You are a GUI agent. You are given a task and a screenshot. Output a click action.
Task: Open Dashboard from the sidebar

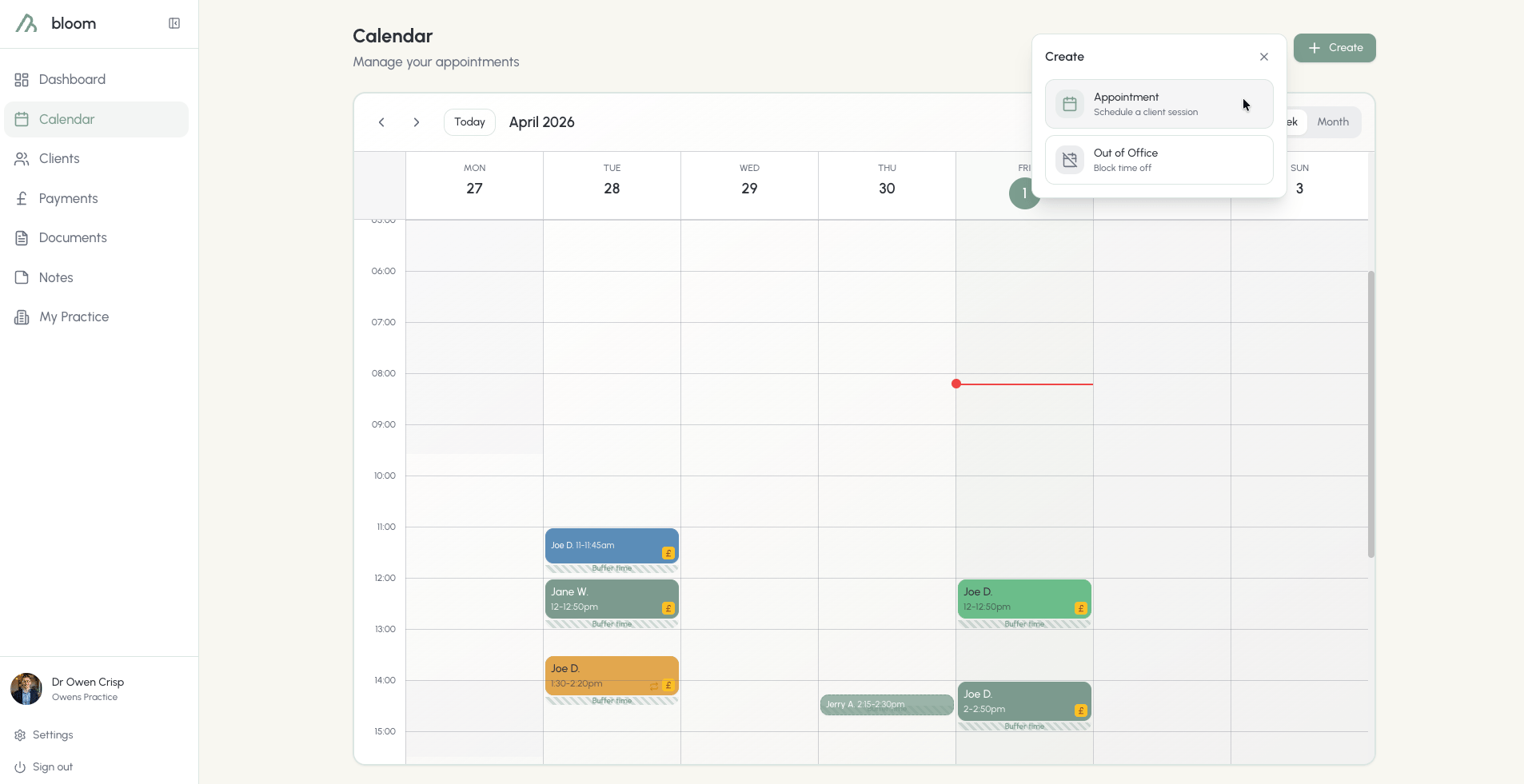pyautogui.click(x=97, y=79)
